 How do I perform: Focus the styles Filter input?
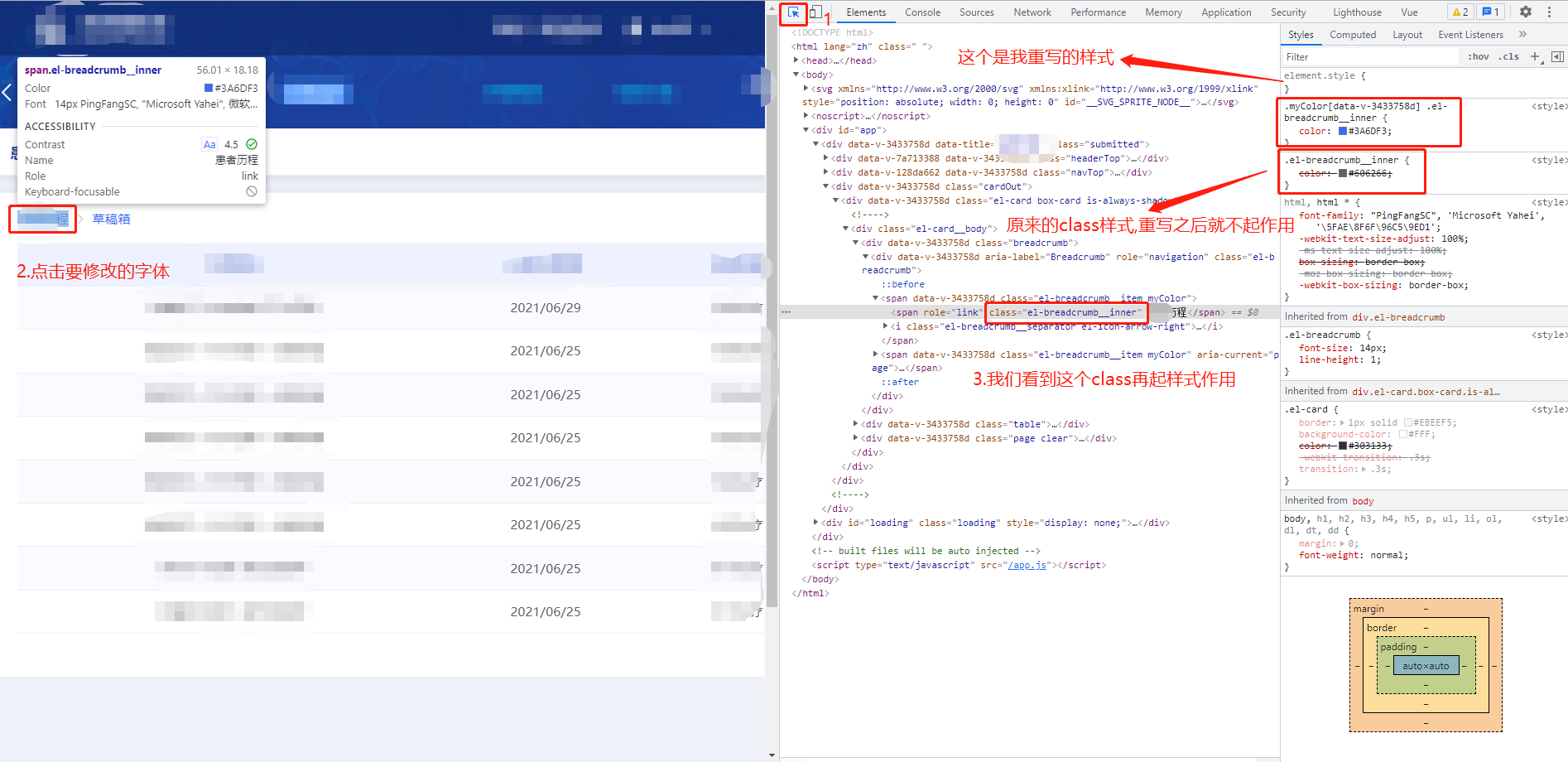click(x=1370, y=57)
